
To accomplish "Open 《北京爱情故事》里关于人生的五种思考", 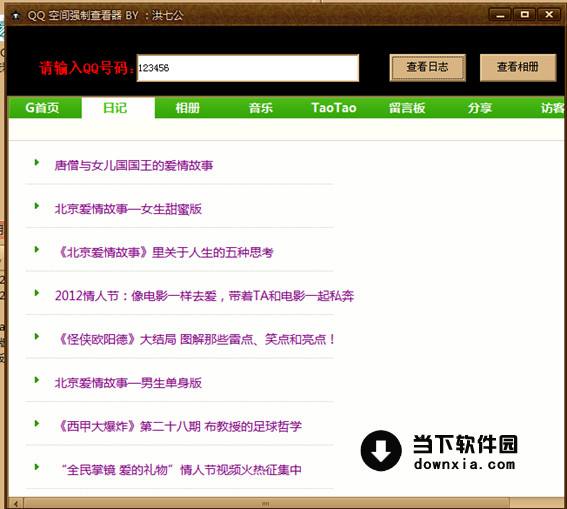I will (165, 252).
